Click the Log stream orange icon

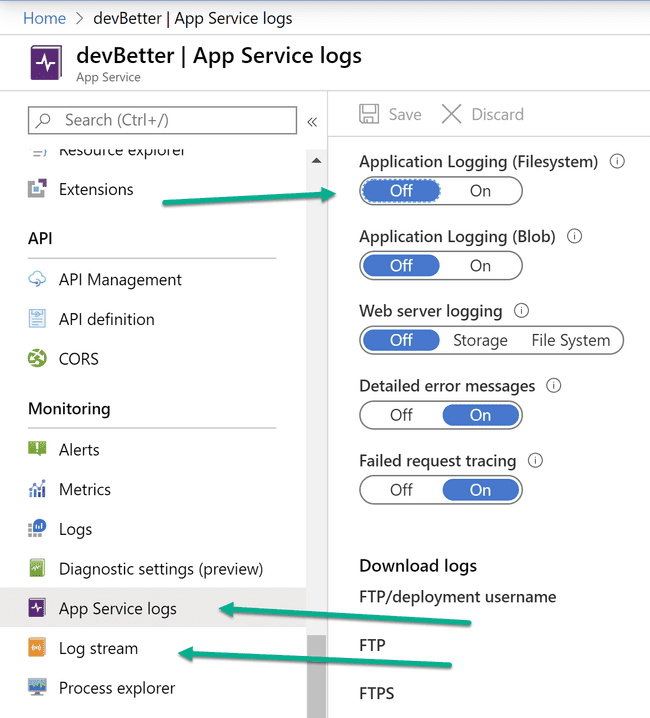37,647
